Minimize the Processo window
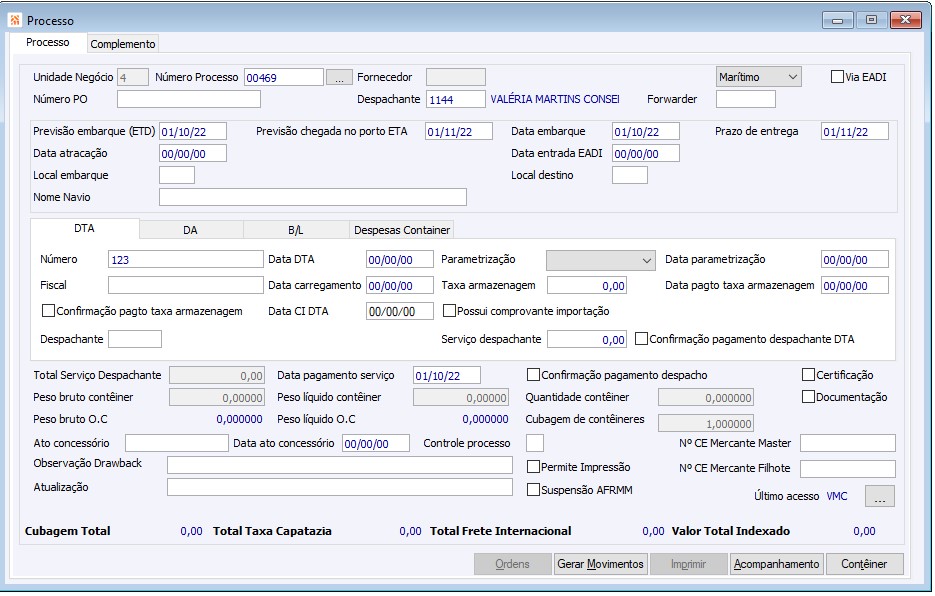 (836, 19)
